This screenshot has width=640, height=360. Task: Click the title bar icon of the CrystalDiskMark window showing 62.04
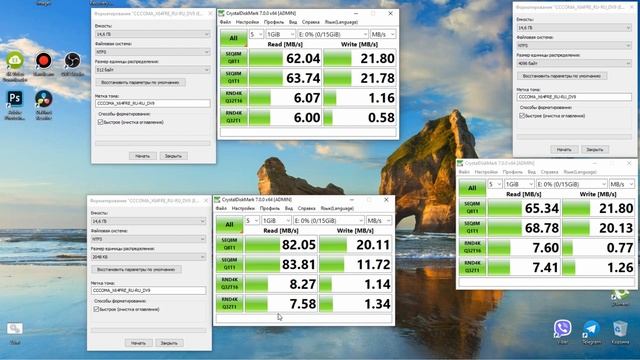(x=221, y=13)
